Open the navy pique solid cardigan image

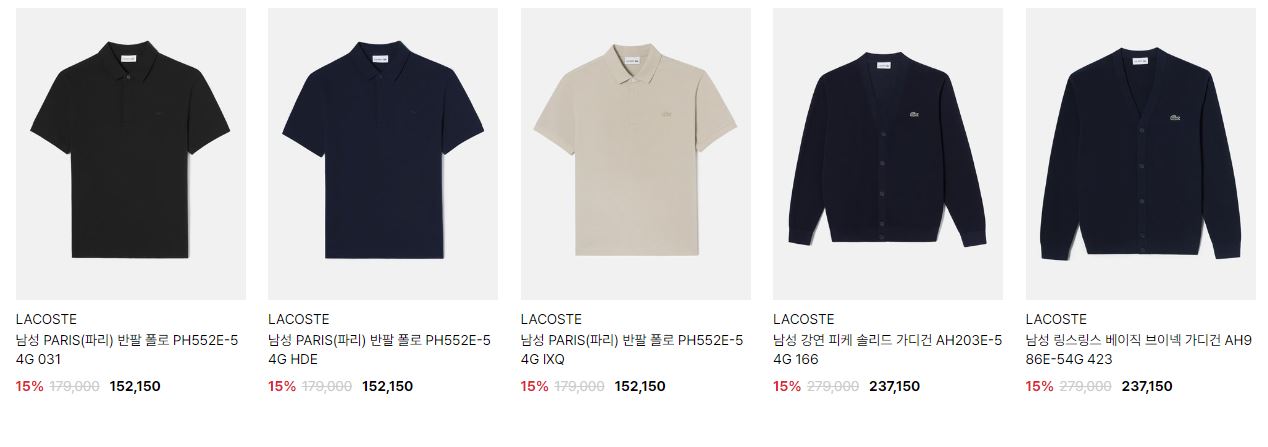[888, 154]
